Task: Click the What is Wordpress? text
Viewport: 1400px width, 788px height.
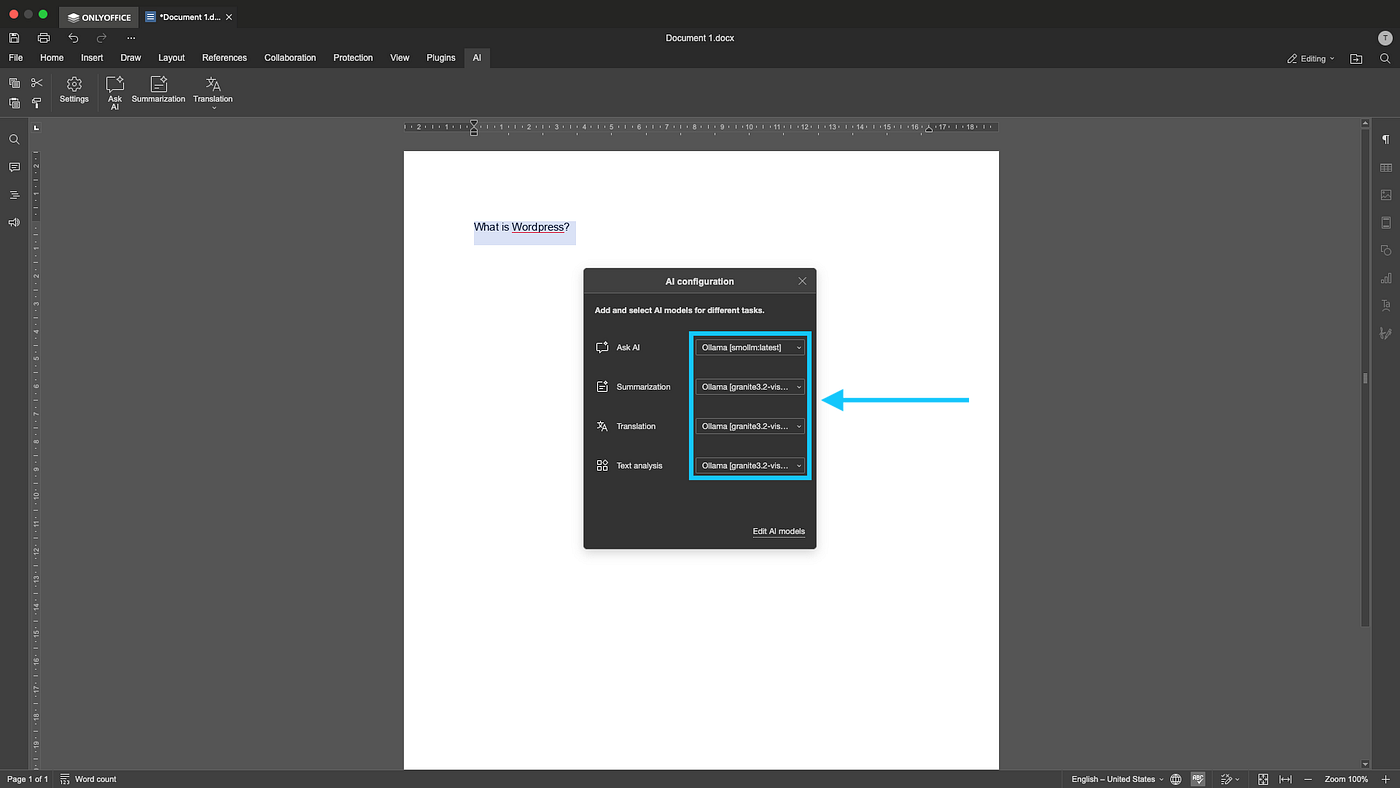Action: pyautogui.click(x=521, y=227)
